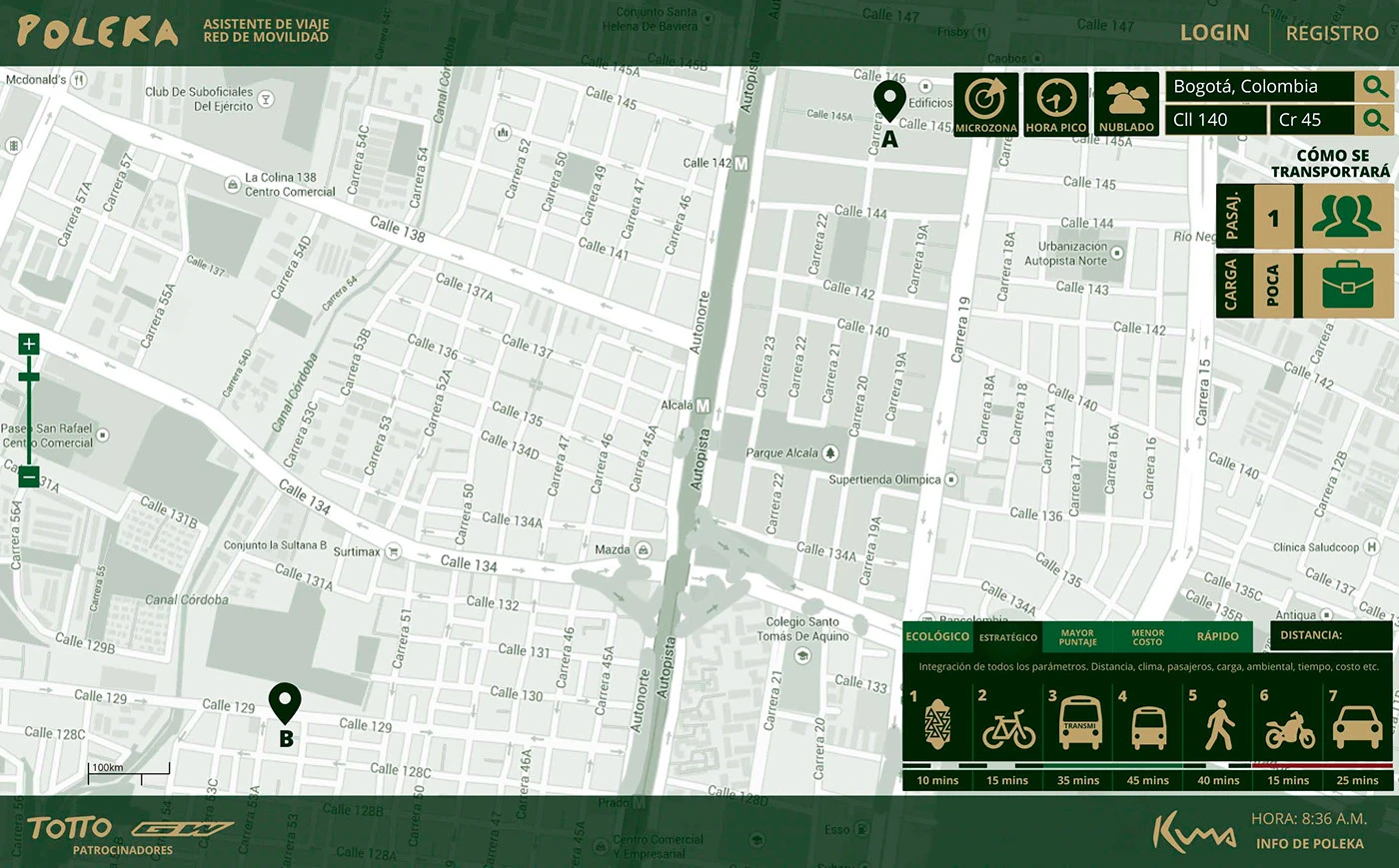This screenshot has height=868, width=1399.
Task: Switch to the Ecológico tab
Action: (x=937, y=636)
